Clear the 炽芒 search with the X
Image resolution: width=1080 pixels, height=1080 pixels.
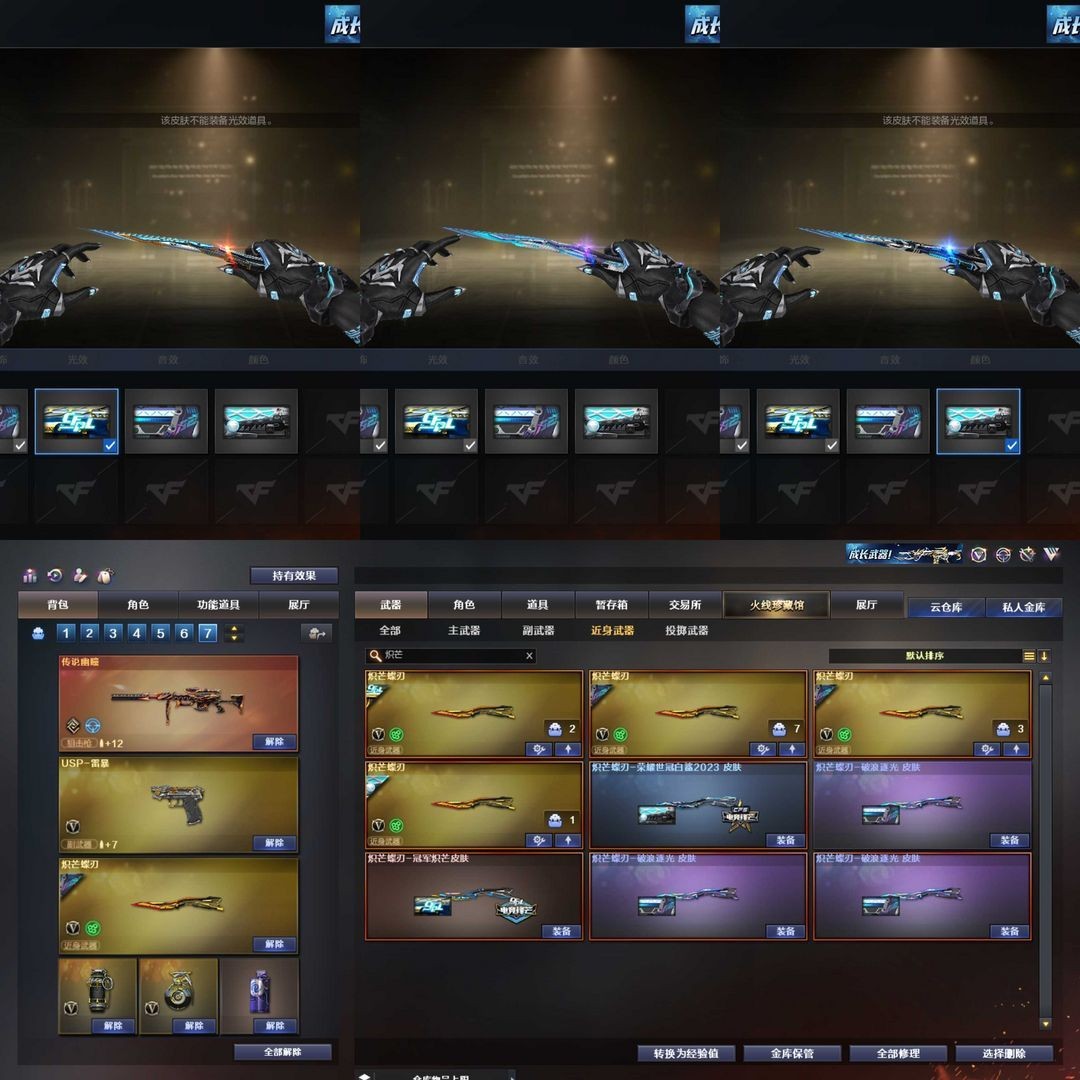click(x=529, y=656)
